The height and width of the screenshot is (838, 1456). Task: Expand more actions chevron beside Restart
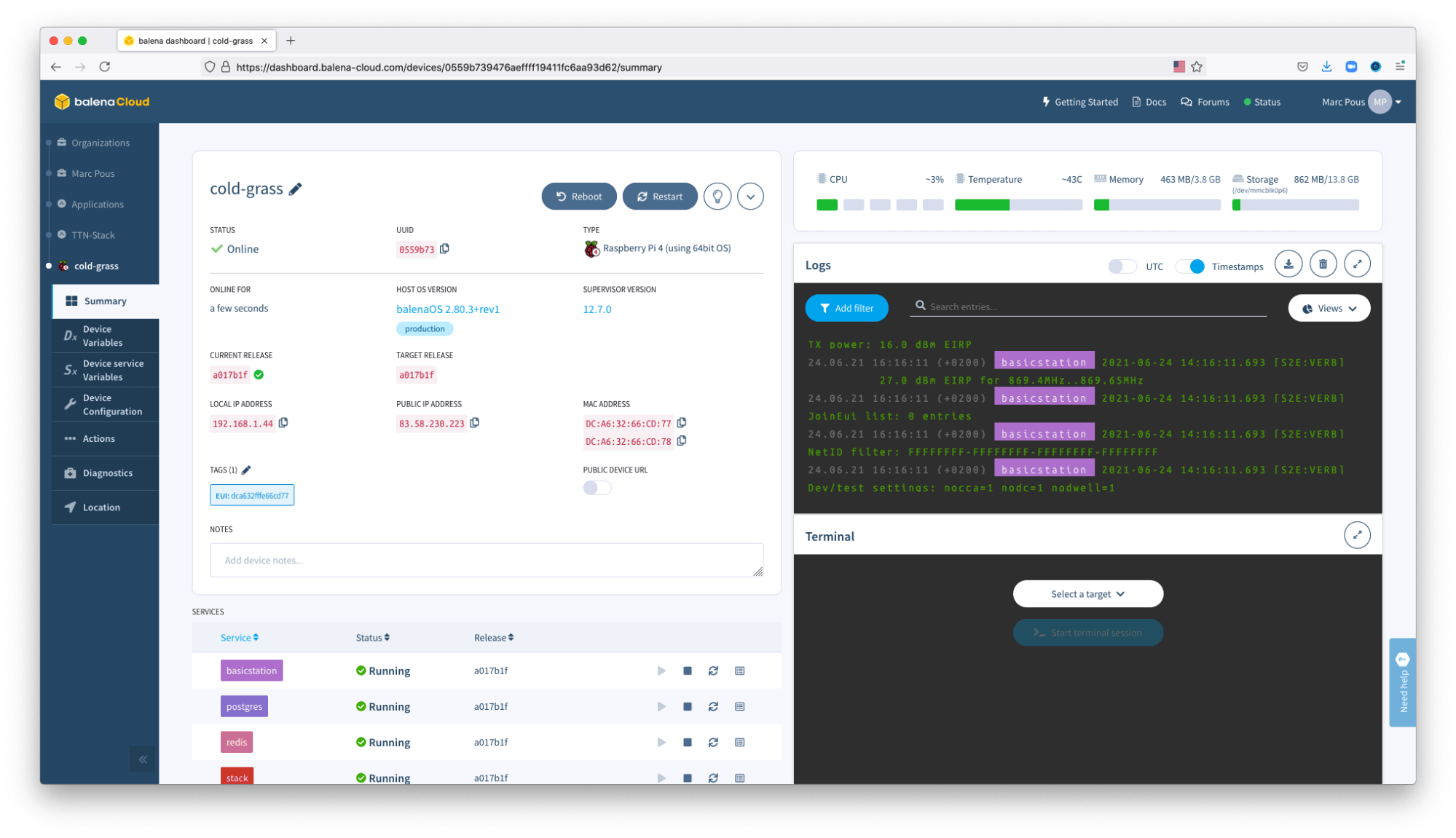750,197
